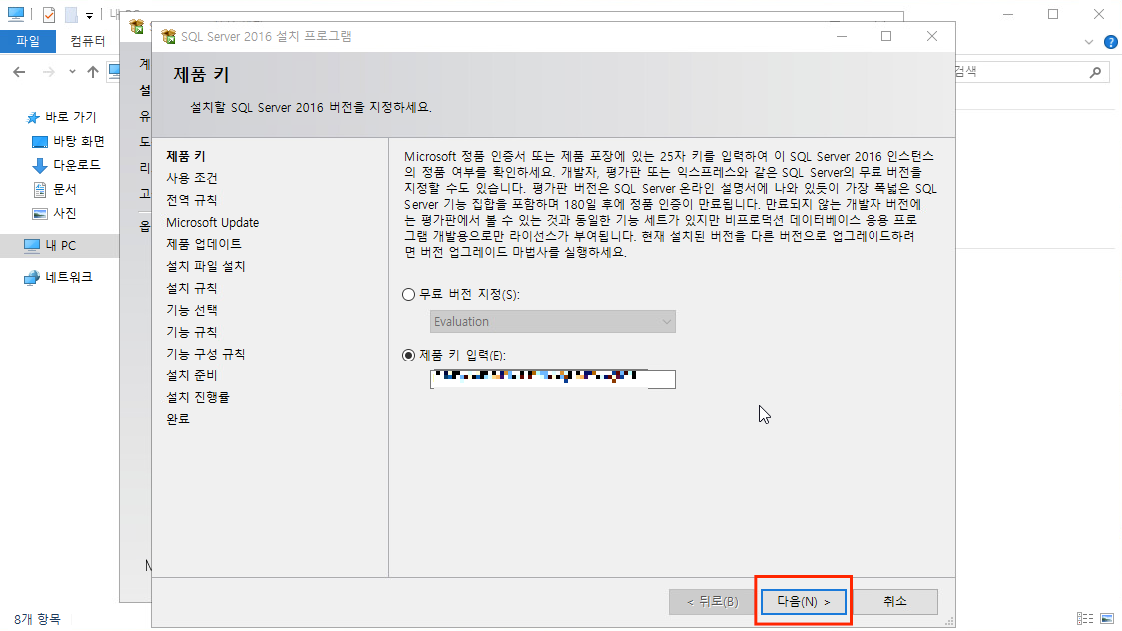Go up one folder level in Explorer
This screenshot has height=631, width=1122.
93,72
